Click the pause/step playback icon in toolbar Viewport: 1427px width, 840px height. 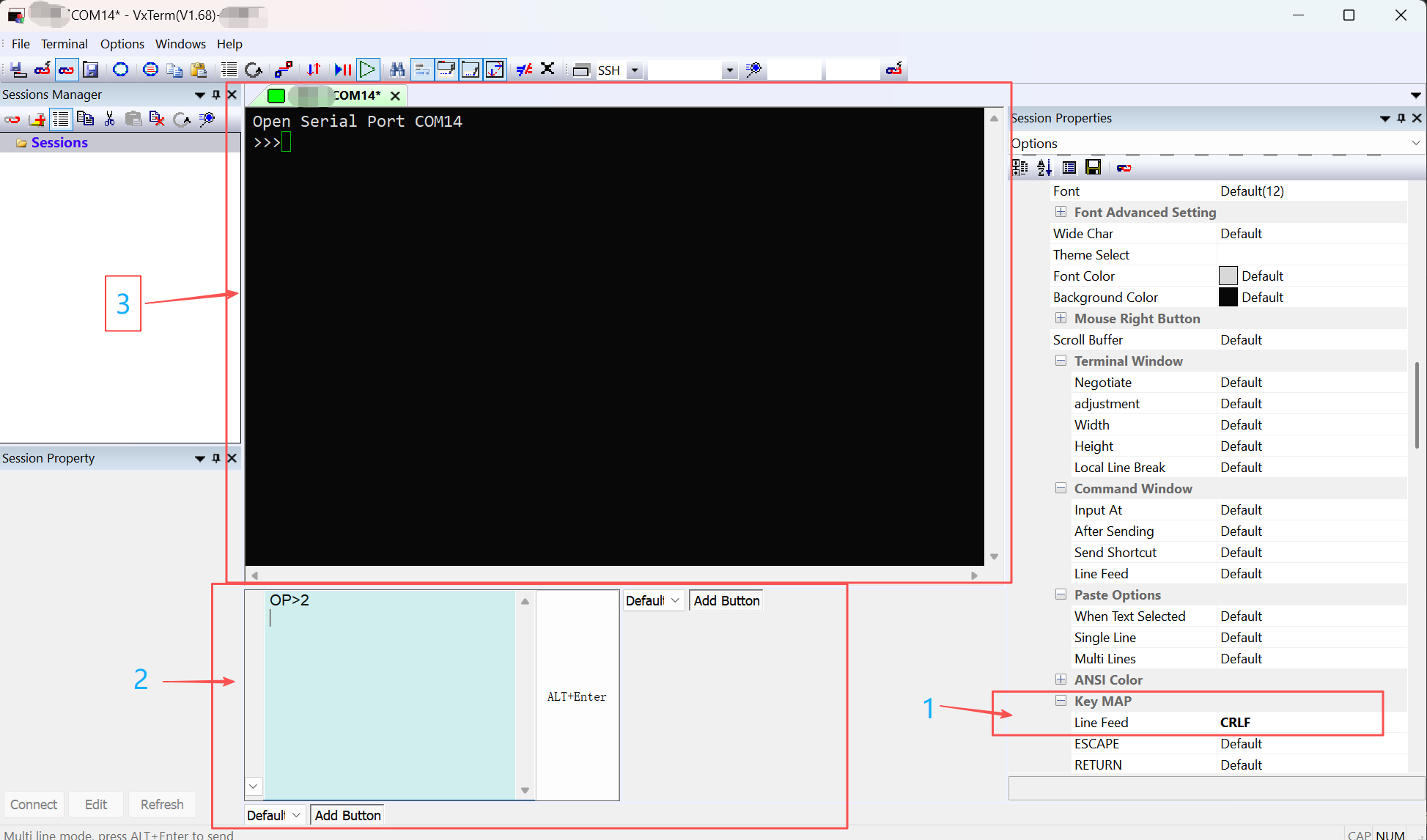tap(342, 70)
